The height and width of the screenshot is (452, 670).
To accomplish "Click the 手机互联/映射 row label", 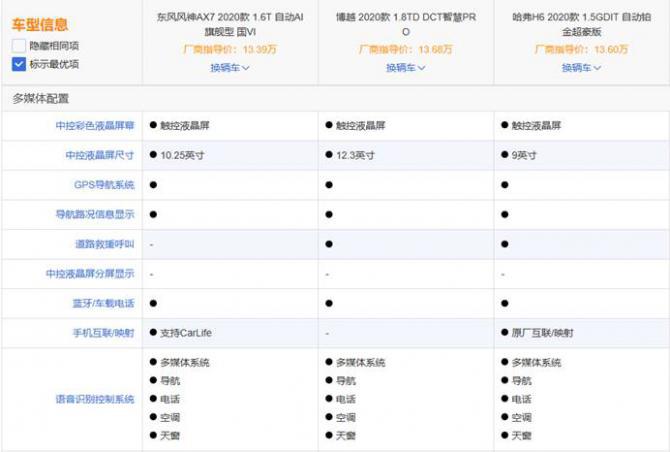I will click(x=103, y=333).
